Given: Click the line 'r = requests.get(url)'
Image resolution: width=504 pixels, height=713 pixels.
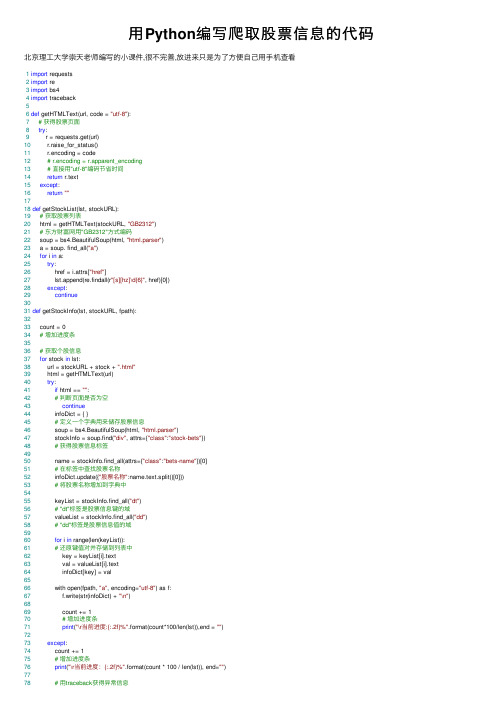Looking at the screenshot, I should coord(73,137).
